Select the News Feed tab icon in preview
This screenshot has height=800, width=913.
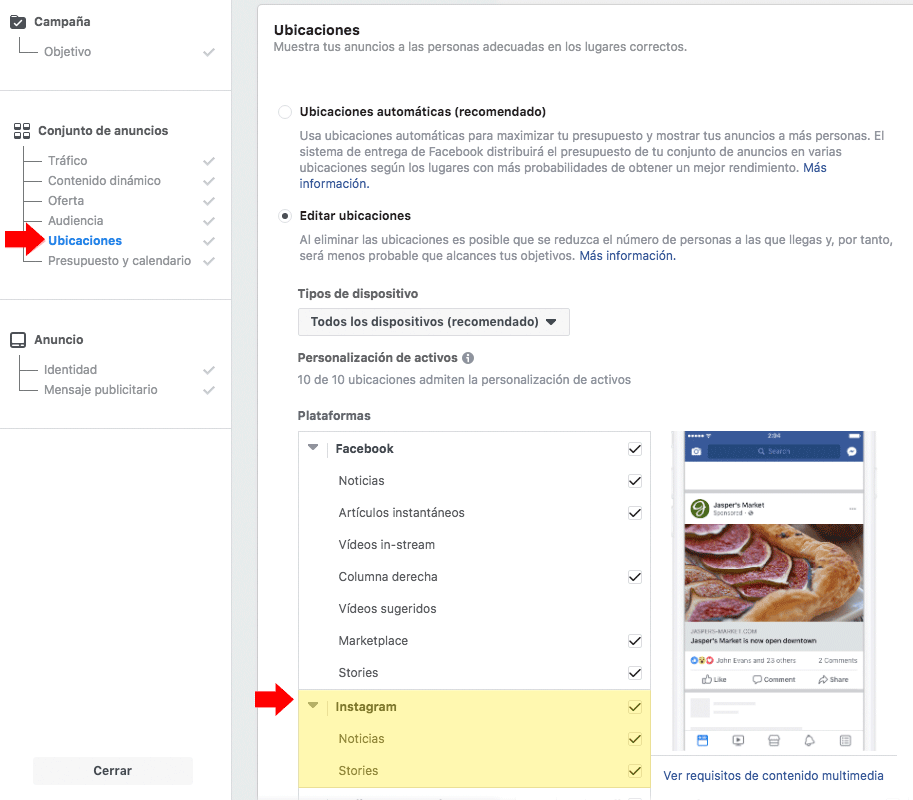click(703, 739)
